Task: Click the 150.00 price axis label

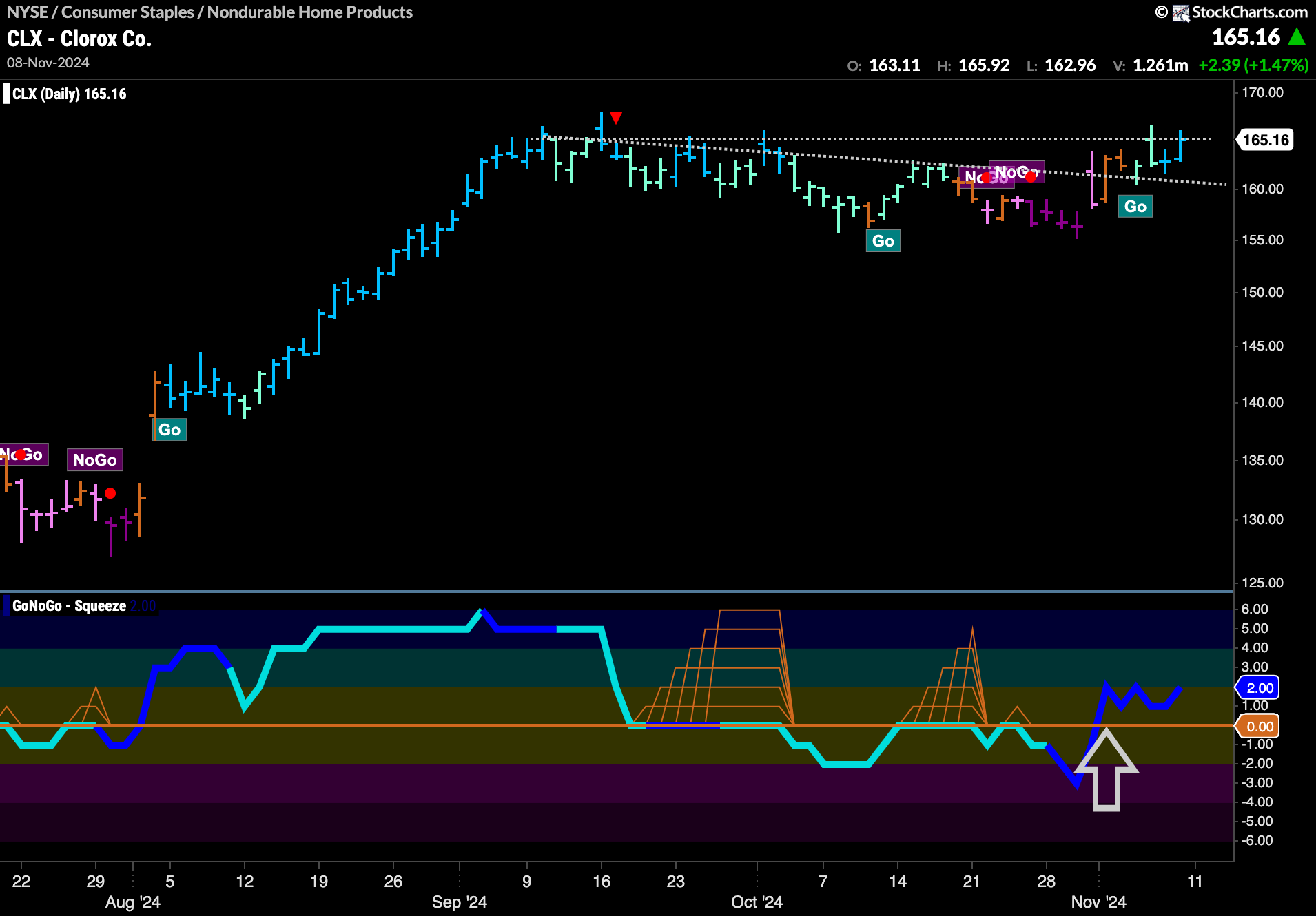Action: coord(1262,292)
